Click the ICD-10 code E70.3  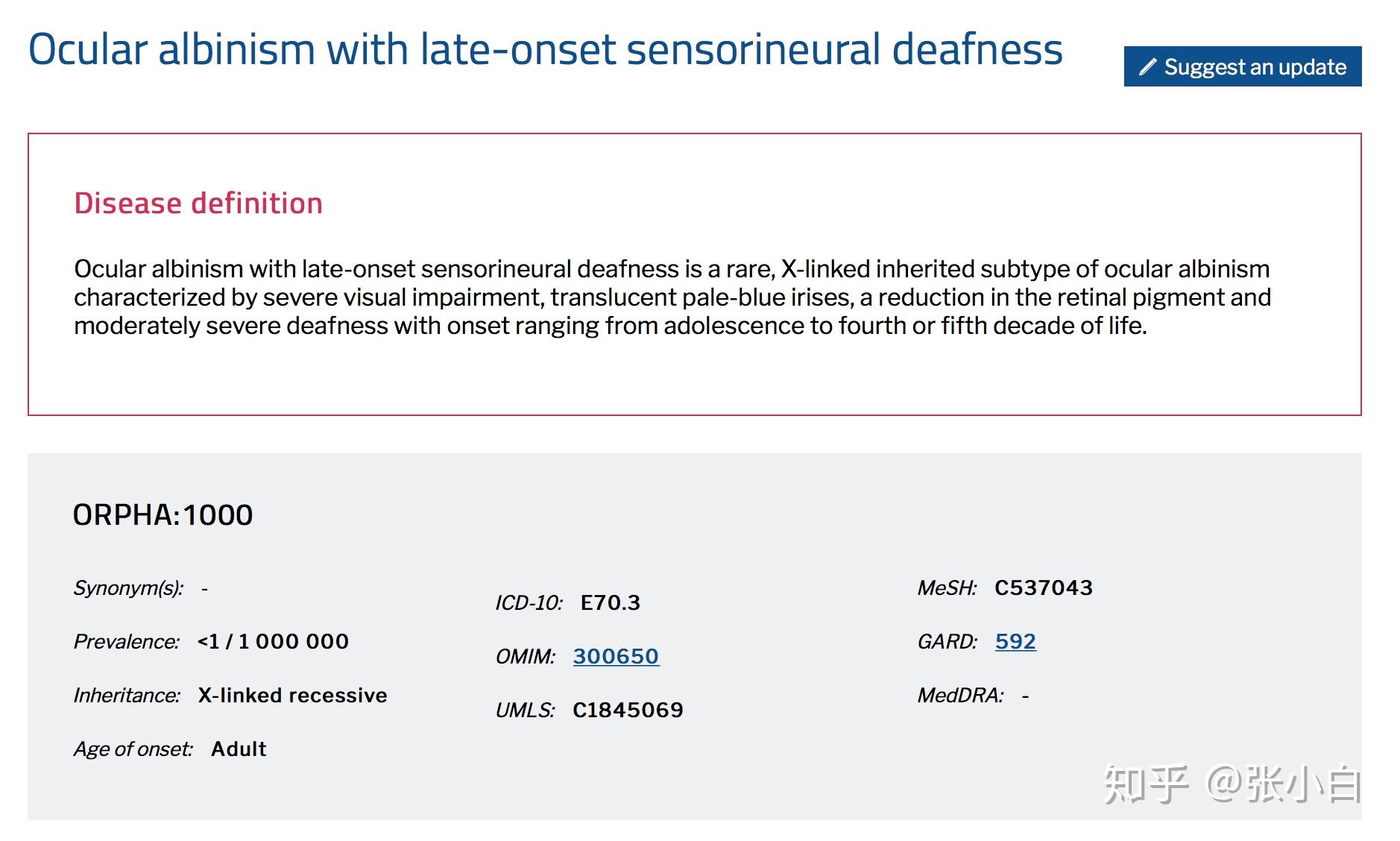click(x=610, y=602)
